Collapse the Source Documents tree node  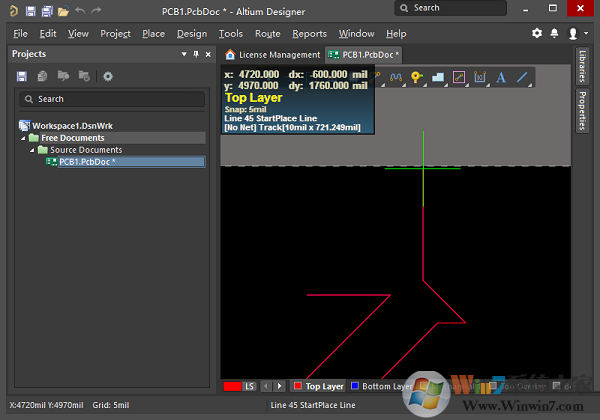pos(32,150)
